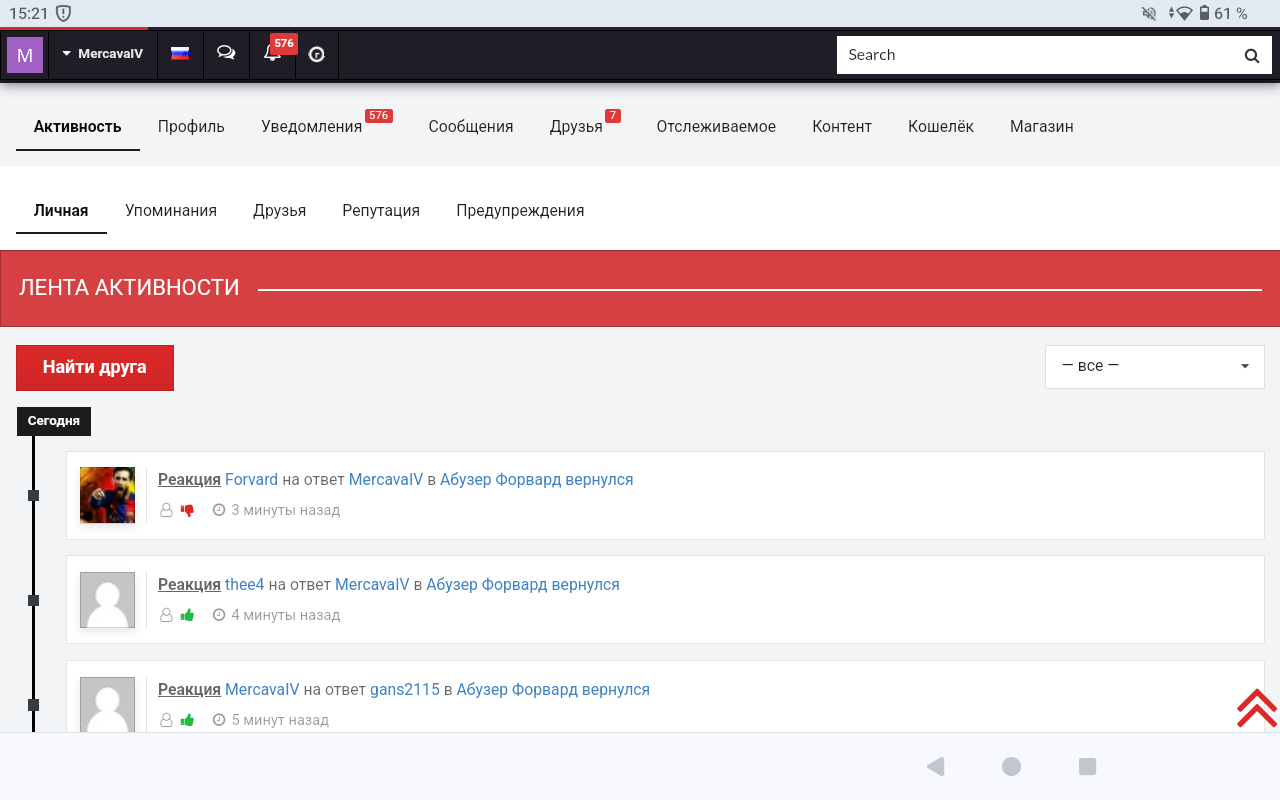Viewport: 1280px width, 800px height.
Task: Switch to the Профиль tab
Action: (191, 127)
